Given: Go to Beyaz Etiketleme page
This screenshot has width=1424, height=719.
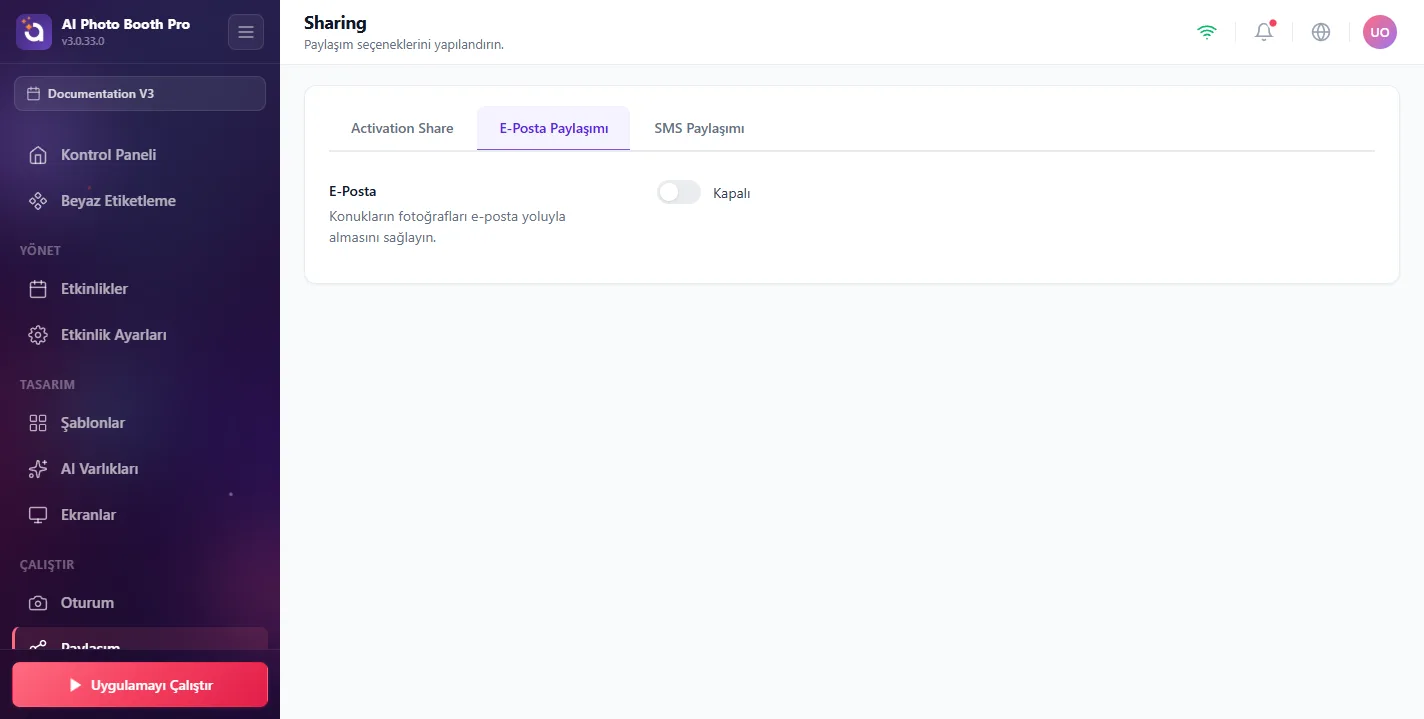Looking at the screenshot, I should (x=140, y=201).
